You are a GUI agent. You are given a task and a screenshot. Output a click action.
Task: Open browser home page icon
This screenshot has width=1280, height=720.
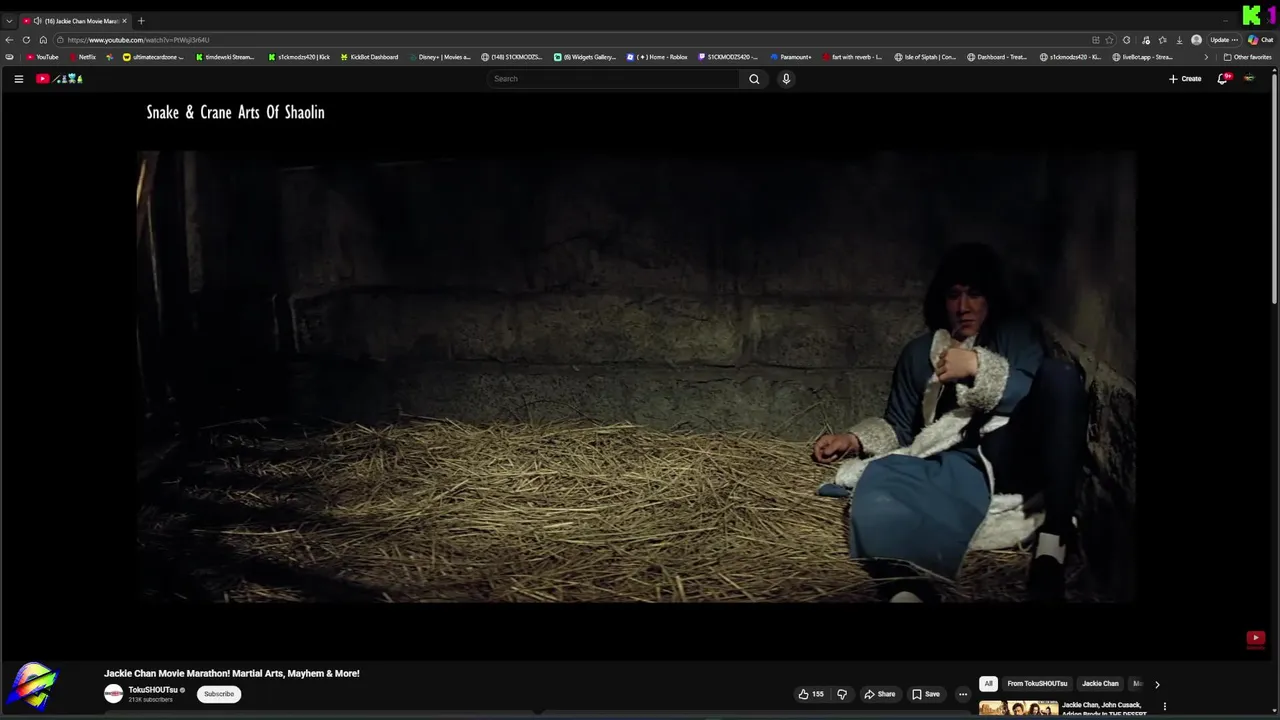(43, 40)
